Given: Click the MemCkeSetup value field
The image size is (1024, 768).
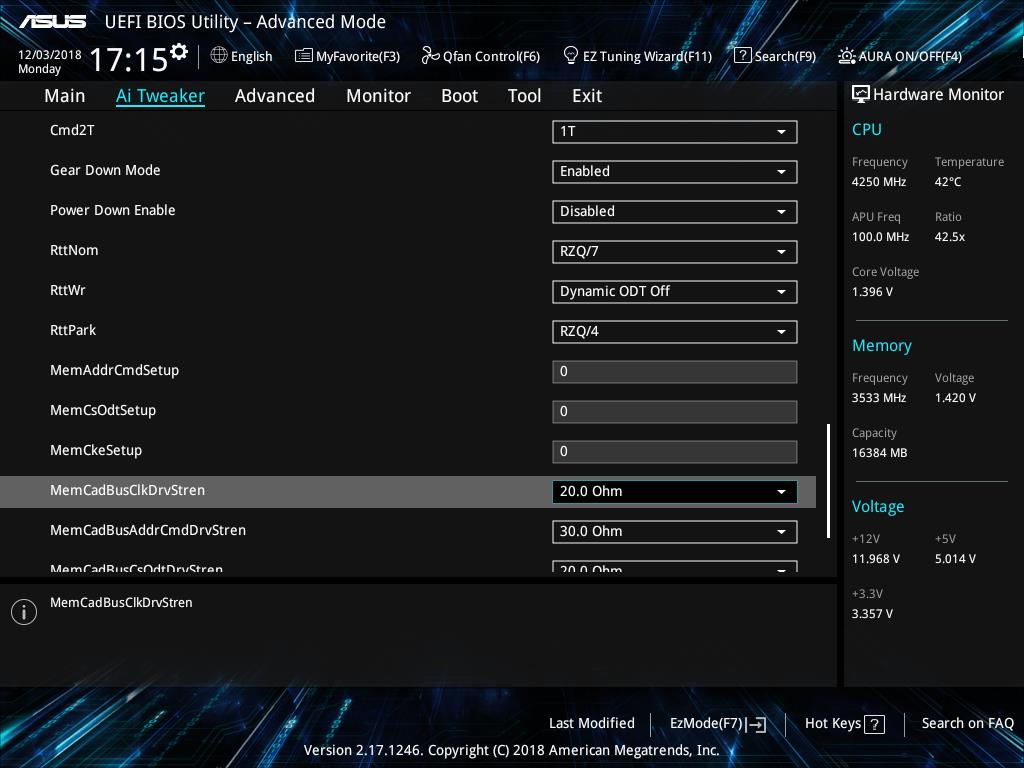Looking at the screenshot, I should tap(675, 451).
